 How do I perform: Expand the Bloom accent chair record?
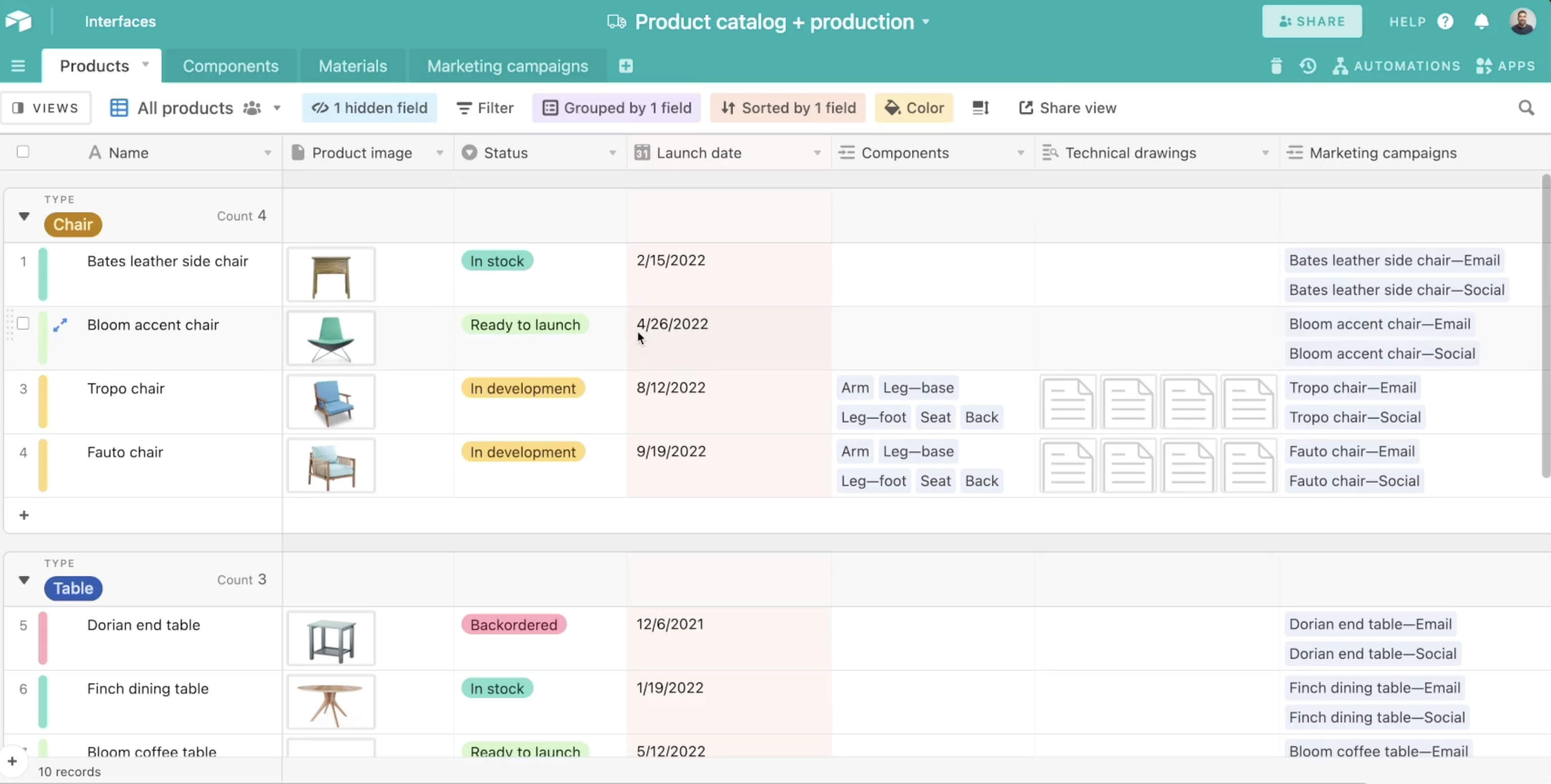(x=60, y=325)
